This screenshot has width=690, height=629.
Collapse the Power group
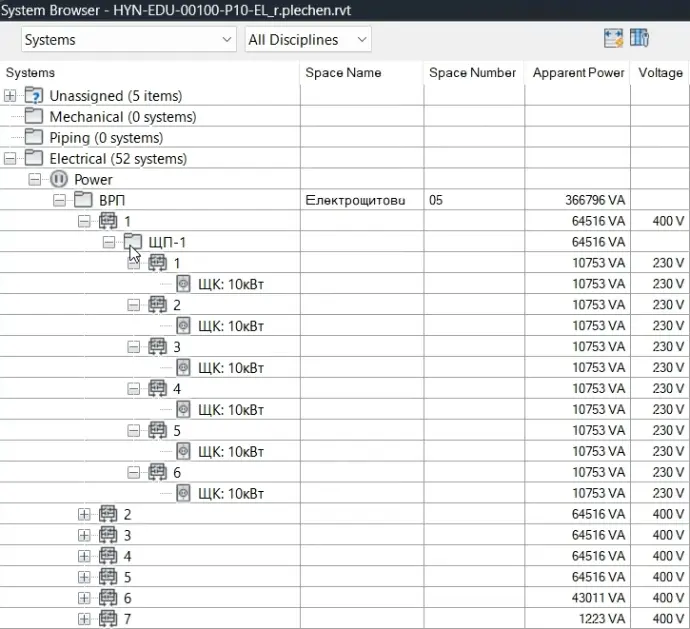pos(35,180)
